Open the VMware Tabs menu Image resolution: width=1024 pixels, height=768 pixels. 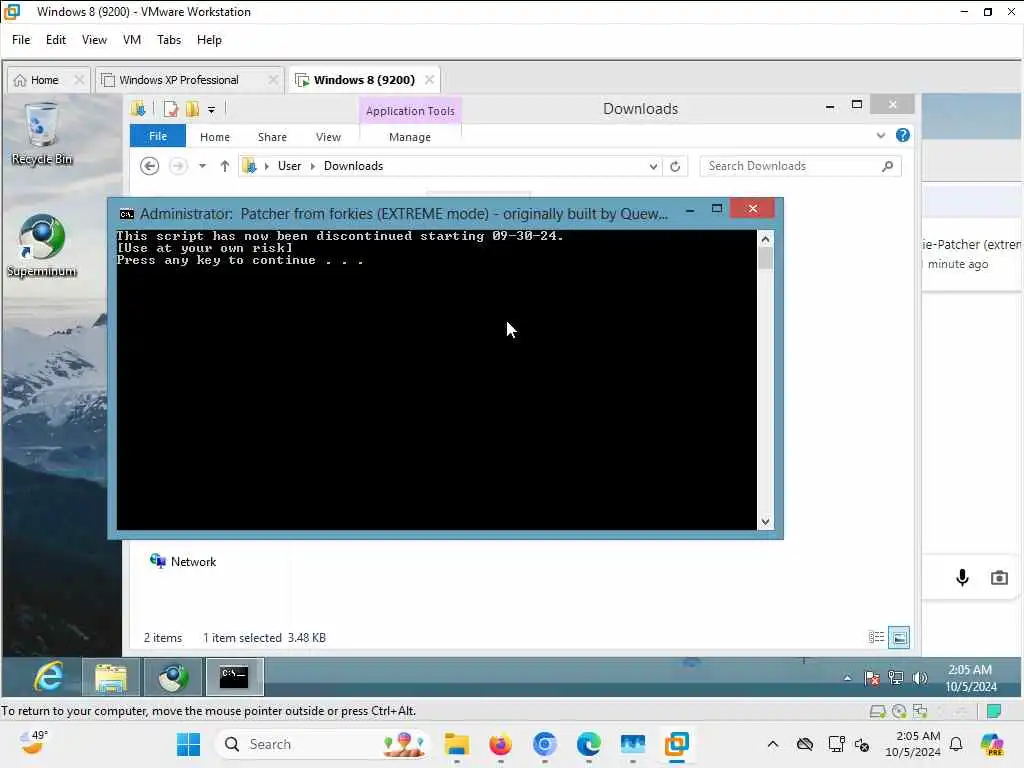point(169,40)
